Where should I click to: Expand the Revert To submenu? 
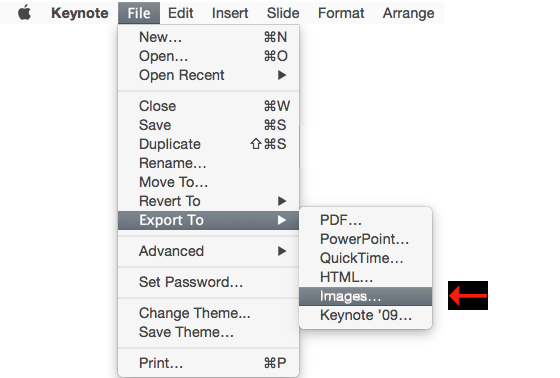point(208,201)
